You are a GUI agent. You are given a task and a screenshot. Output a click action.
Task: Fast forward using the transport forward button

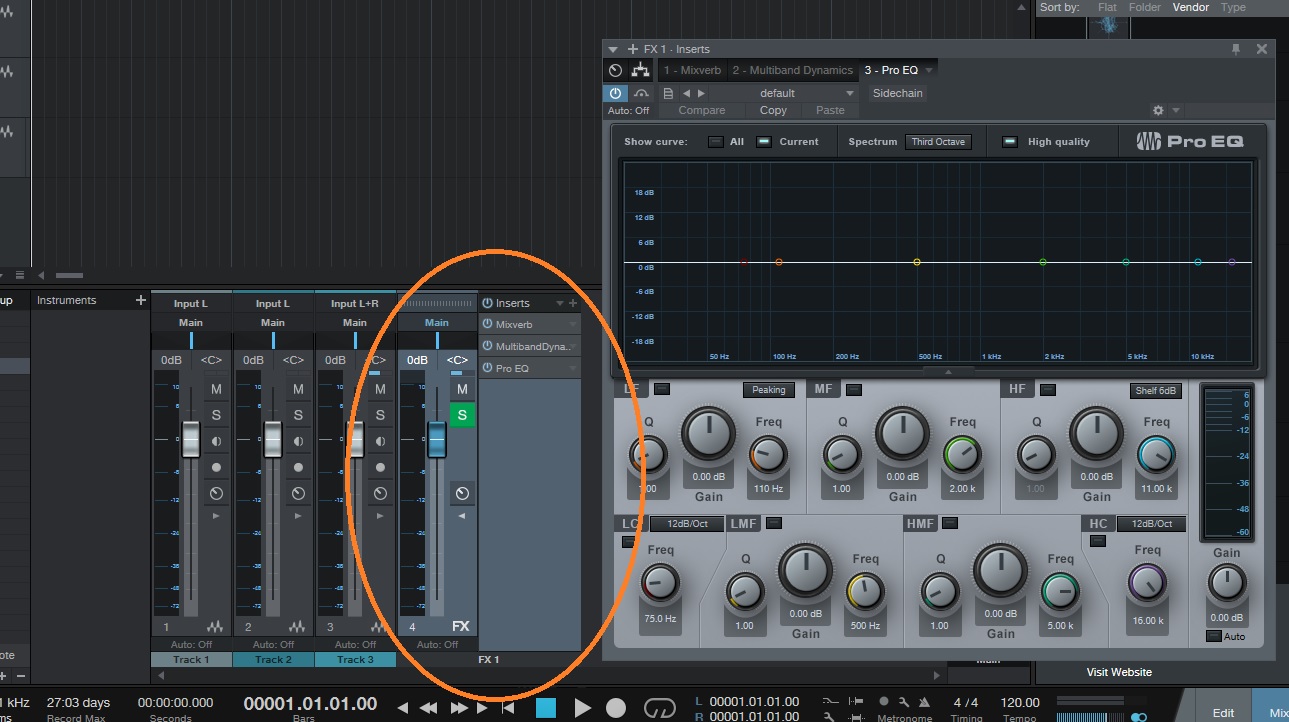coord(459,708)
